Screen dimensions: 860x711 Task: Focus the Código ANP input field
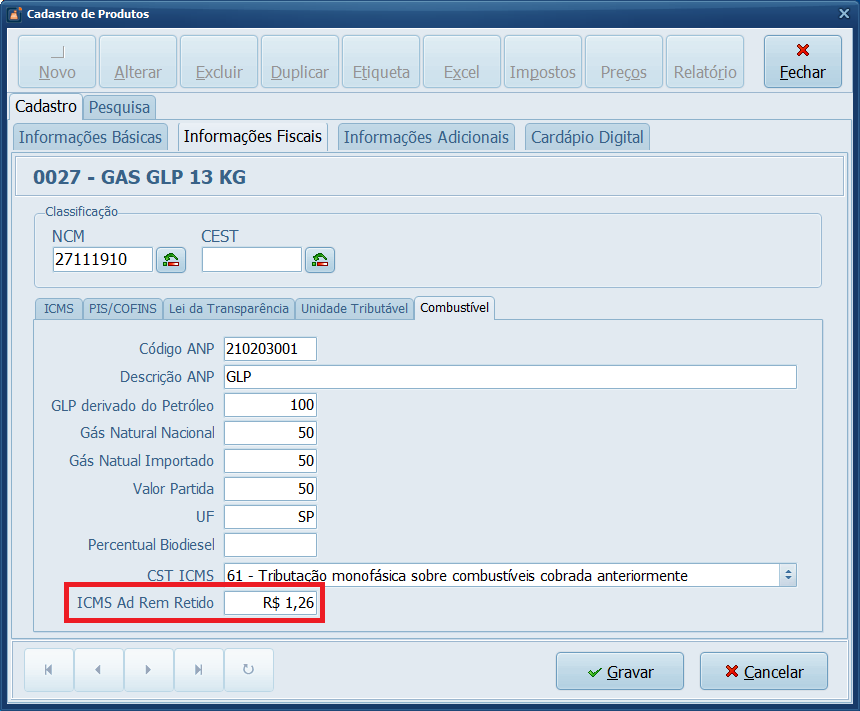tap(270, 348)
